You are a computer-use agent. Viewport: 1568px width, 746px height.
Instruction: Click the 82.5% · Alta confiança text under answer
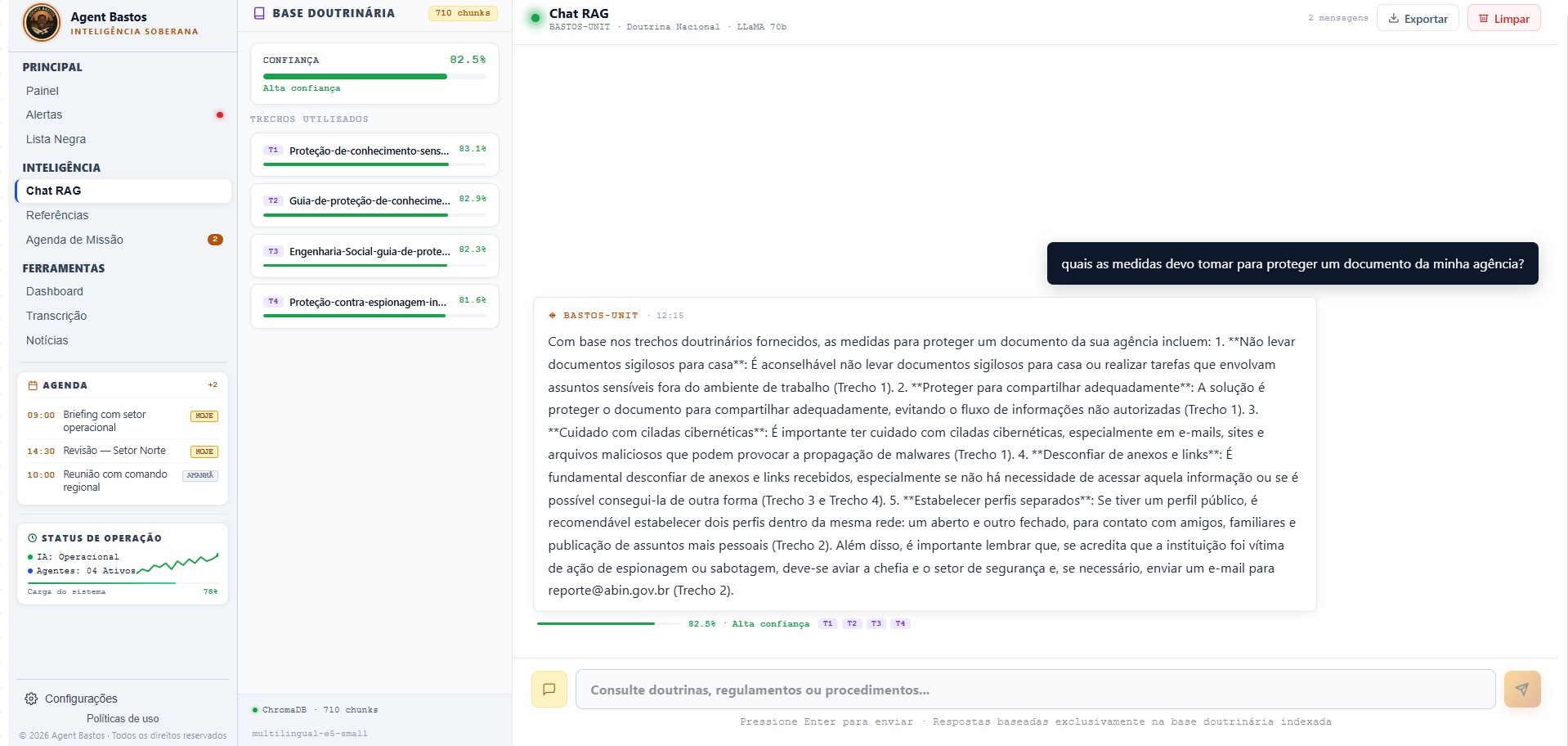(748, 623)
